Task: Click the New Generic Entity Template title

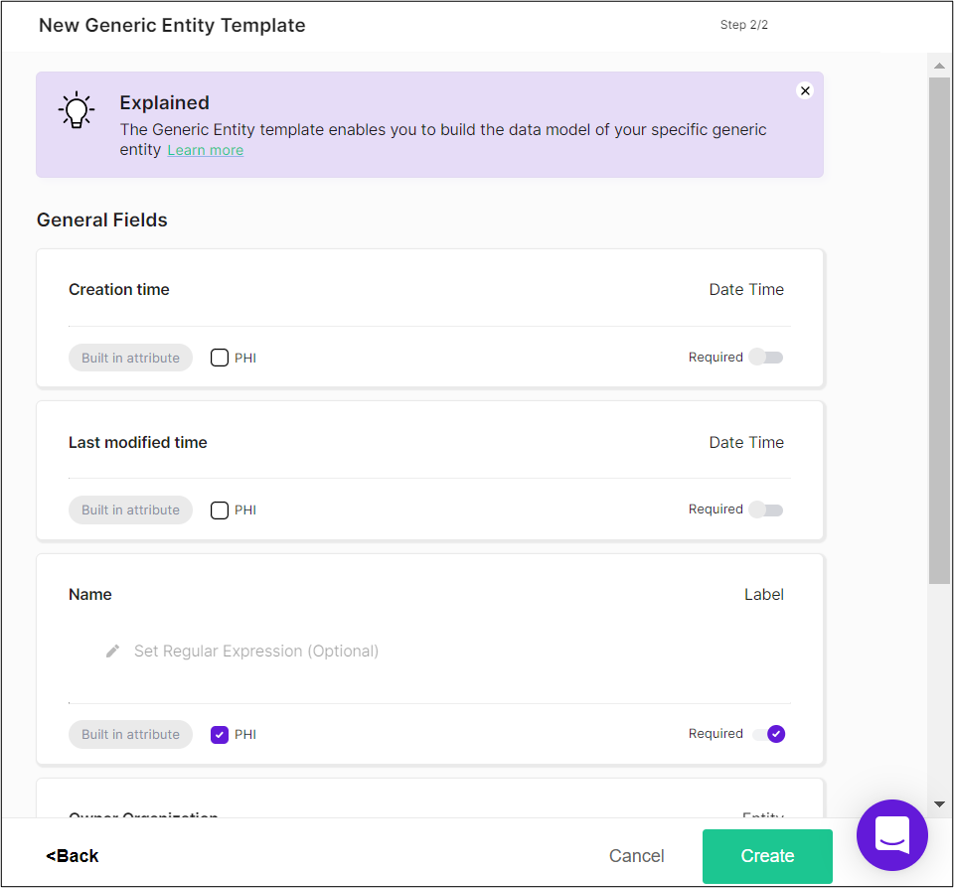Action: [172, 26]
